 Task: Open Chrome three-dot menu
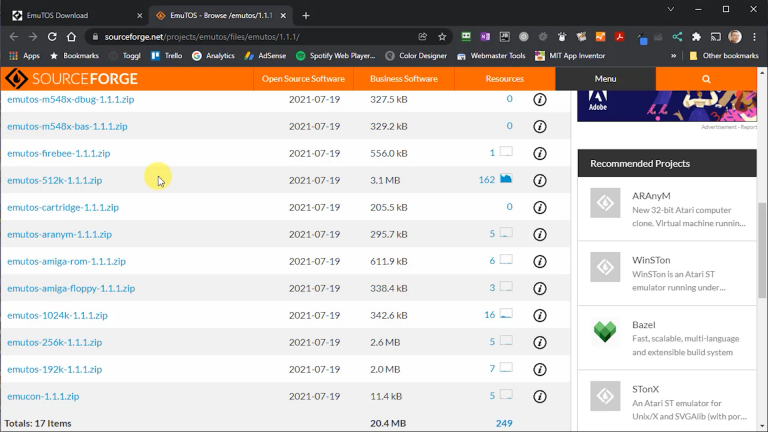(754, 37)
